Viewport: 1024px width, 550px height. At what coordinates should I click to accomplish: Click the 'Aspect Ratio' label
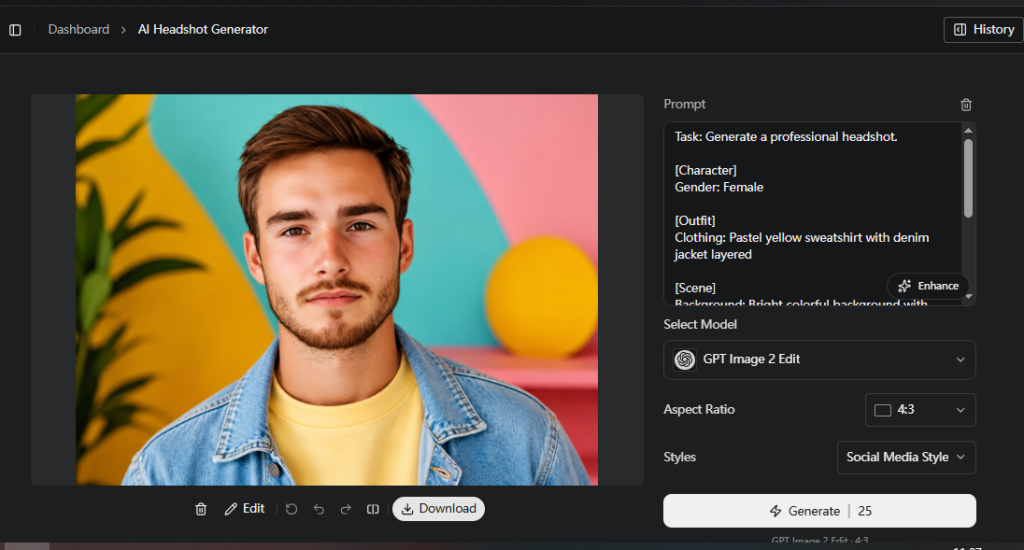699,410
